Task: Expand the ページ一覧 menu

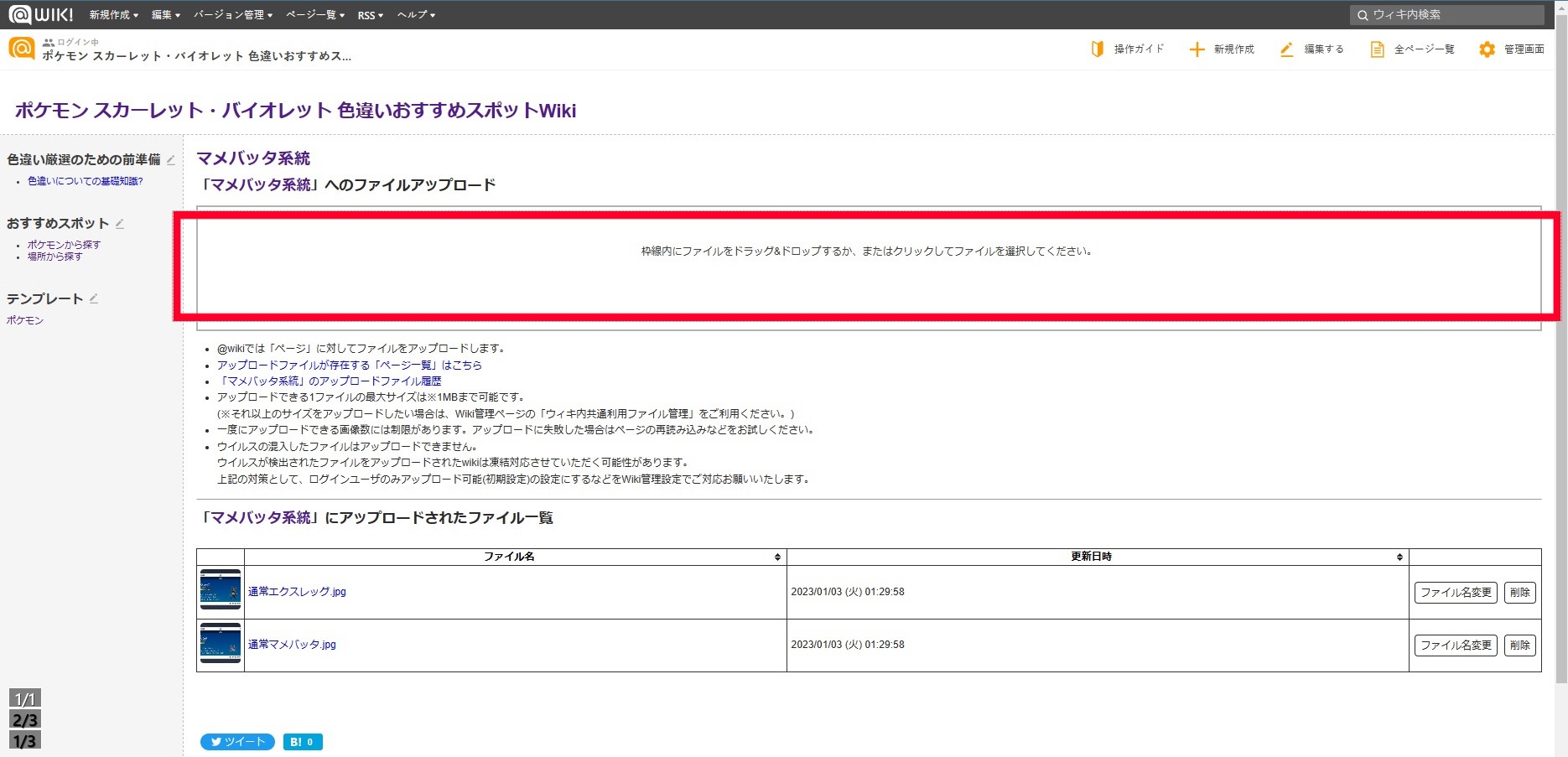Action: [315, 15]
